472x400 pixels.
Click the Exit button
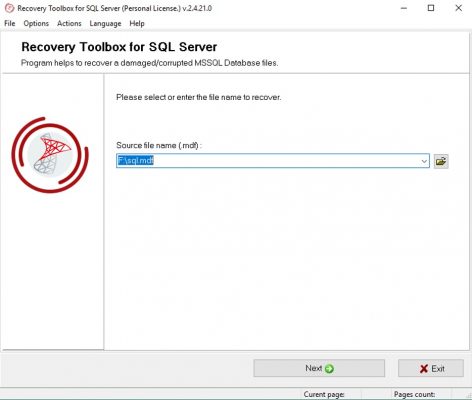431,368
